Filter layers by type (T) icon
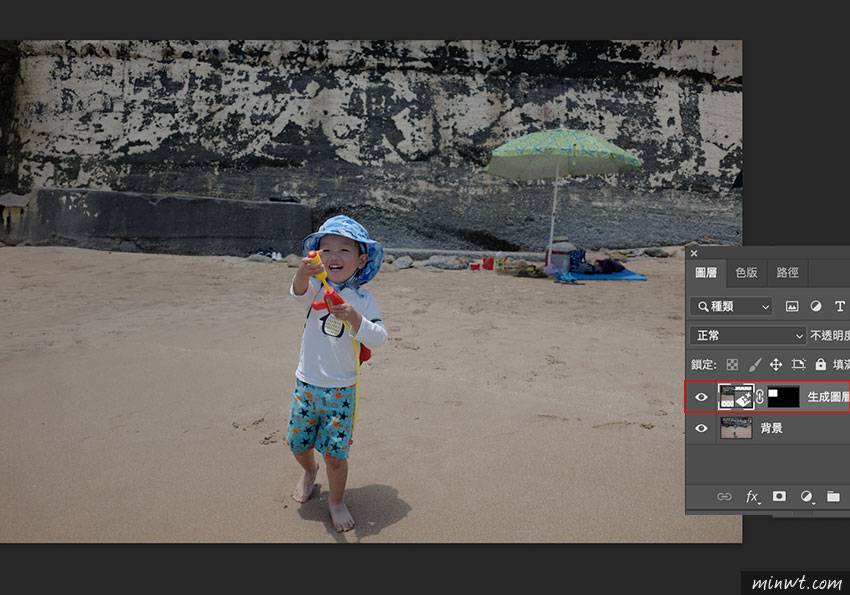This screenshot has height=595, width=850. tap(839, 306)
